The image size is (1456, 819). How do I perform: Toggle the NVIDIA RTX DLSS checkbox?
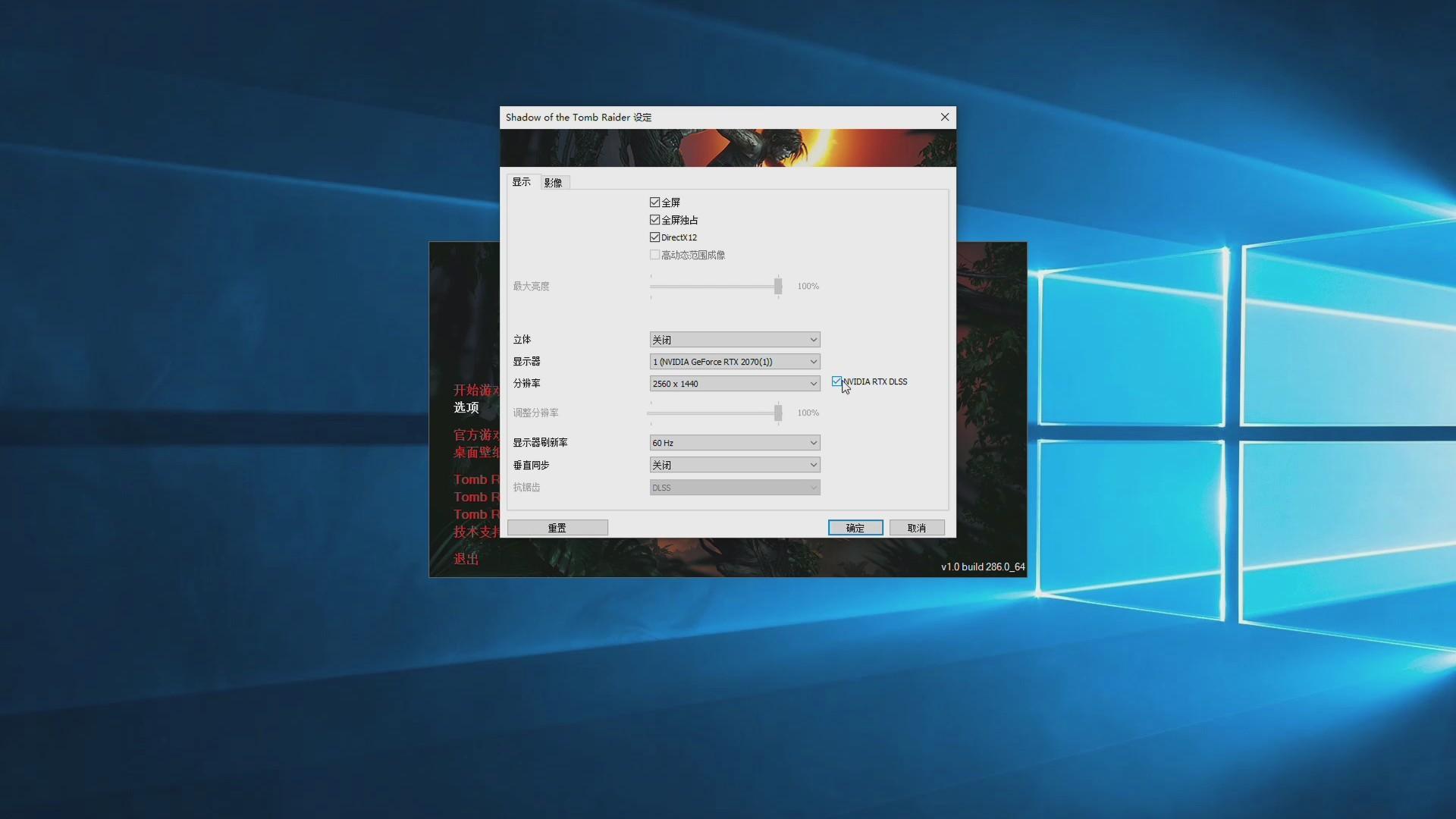coord(836,381)
